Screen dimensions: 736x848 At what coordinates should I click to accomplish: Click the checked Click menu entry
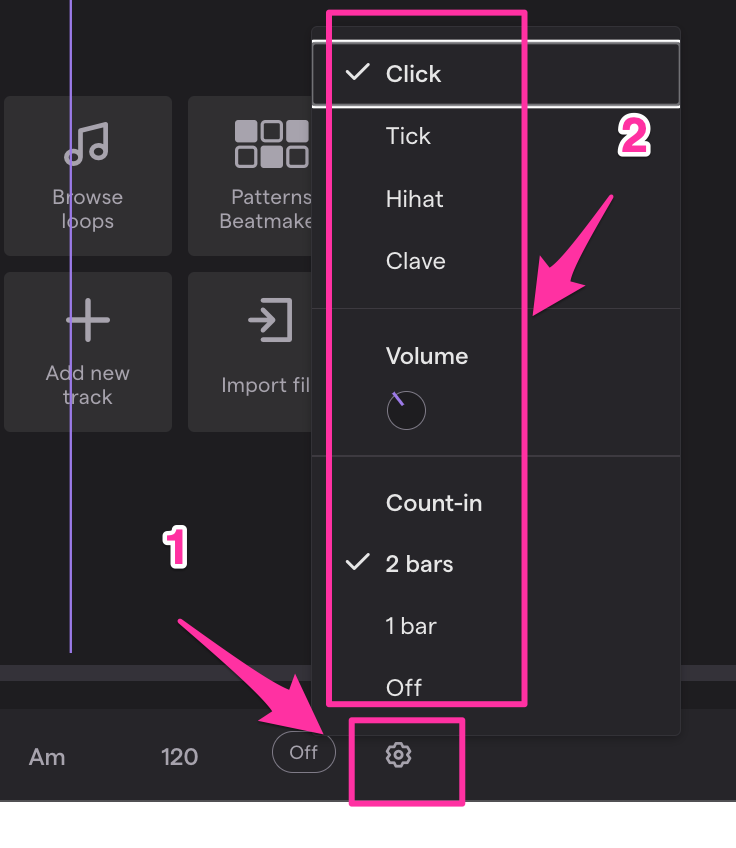click(x=413, y=74)
